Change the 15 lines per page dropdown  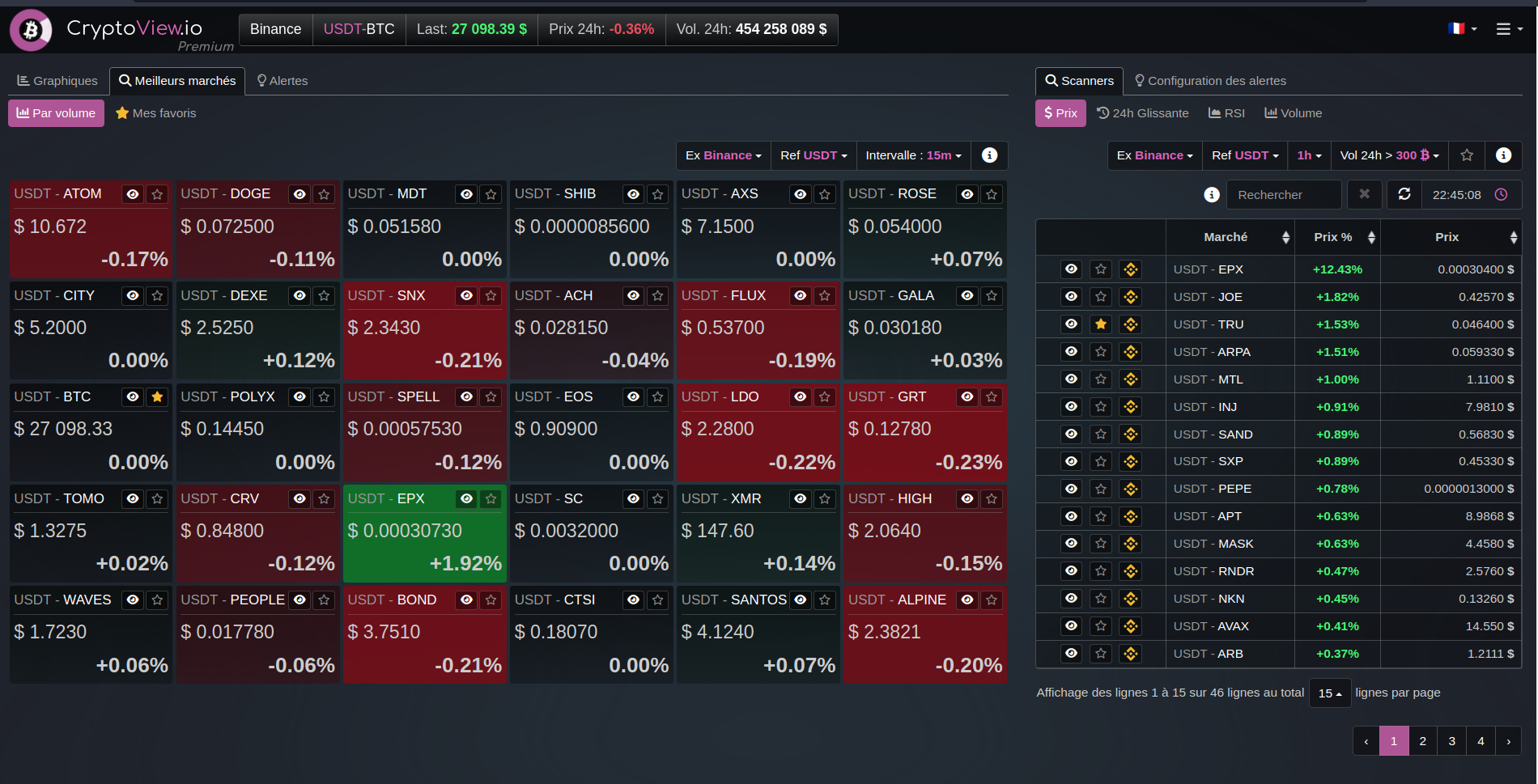pyautogui.click(x=1330, y=693)
